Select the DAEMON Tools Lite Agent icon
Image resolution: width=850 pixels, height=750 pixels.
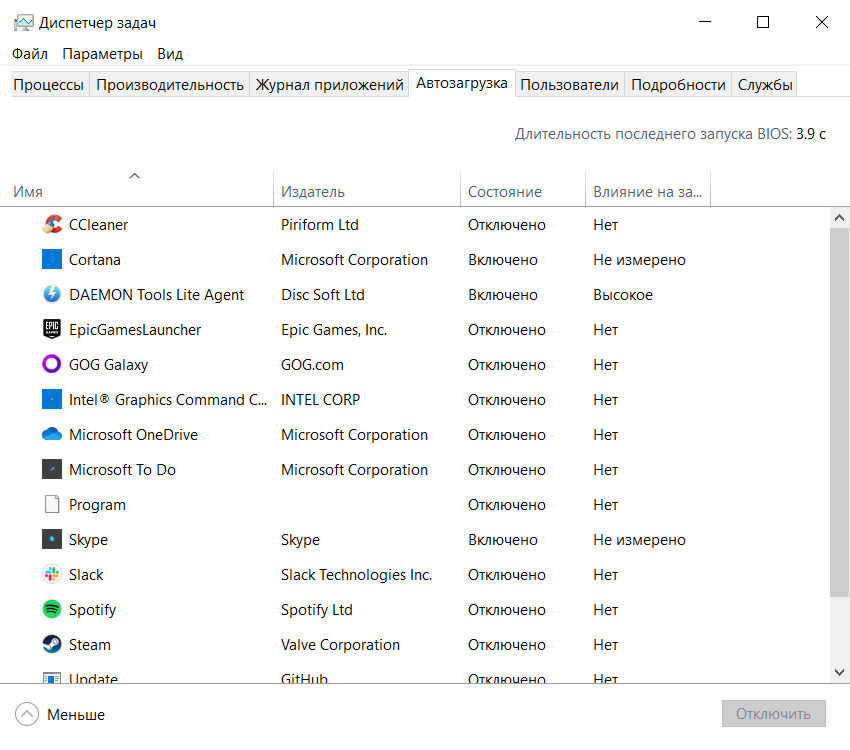point(52,295)
